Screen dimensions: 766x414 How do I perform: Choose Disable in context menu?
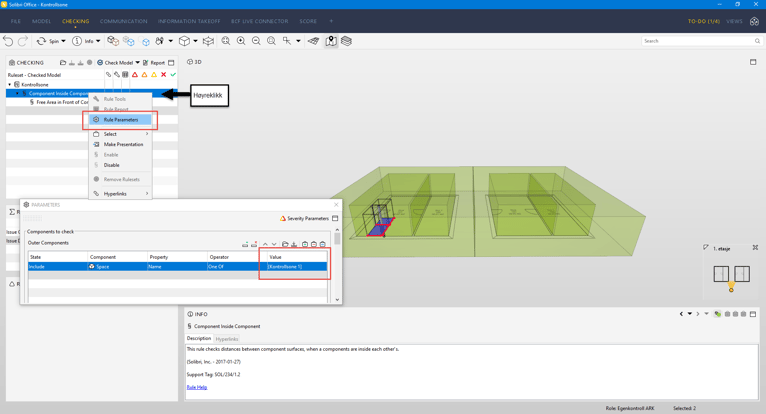click(x=120, y=165)
